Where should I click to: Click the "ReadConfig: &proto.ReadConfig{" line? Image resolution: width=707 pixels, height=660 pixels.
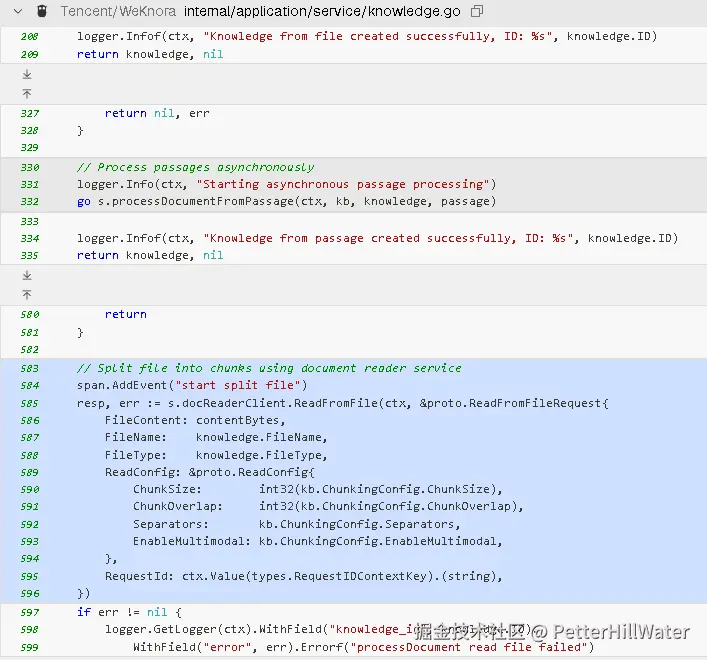pyautogui.click(x=210, y=472)
